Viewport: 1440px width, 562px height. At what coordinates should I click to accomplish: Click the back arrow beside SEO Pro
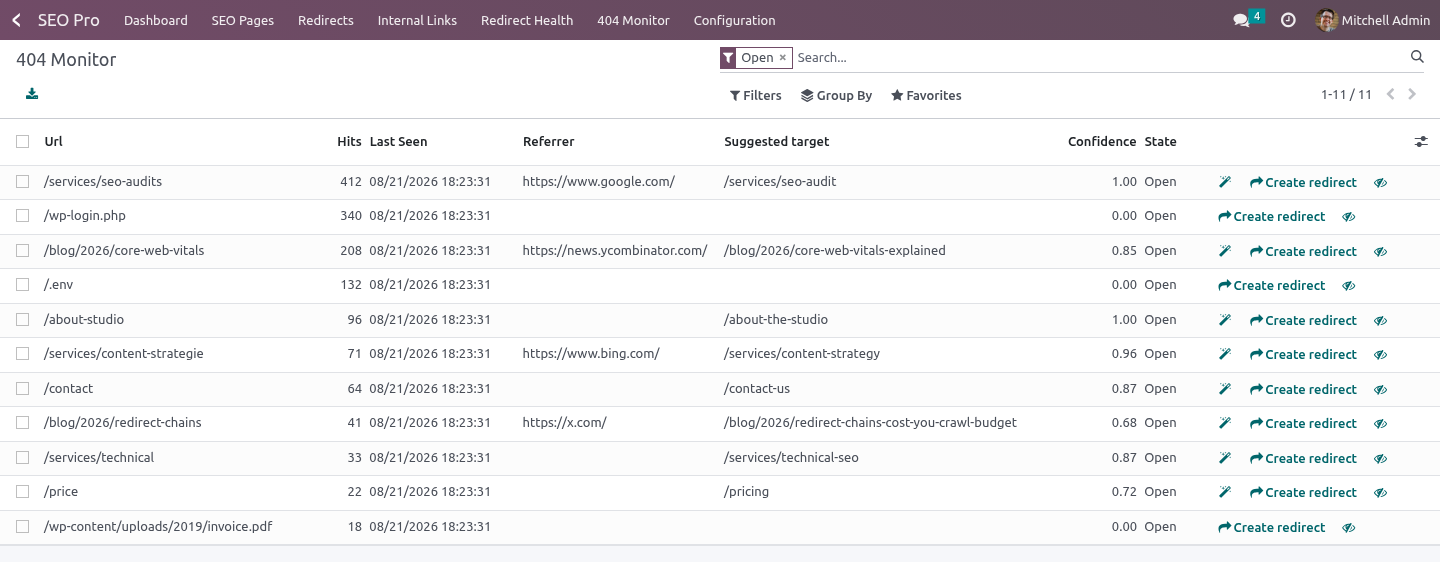16,20
